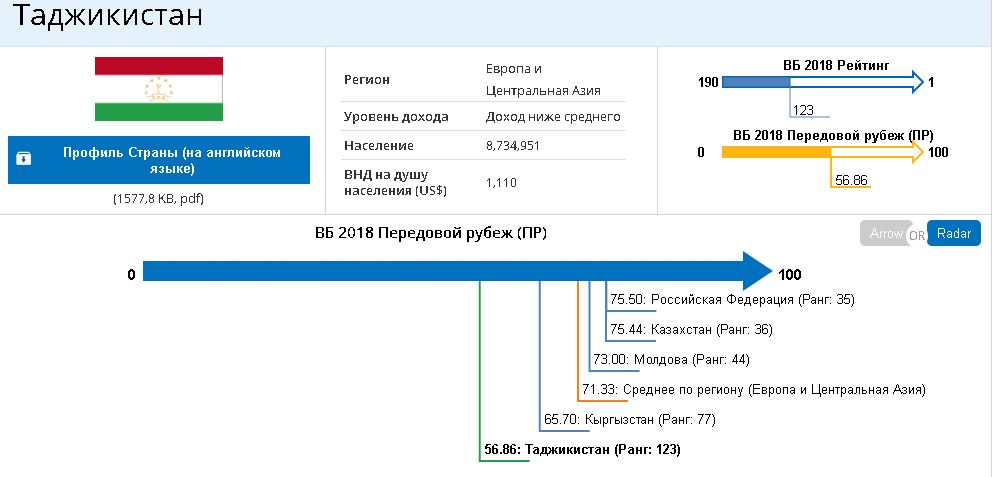Select the Kazakhstan 75.44 label
994x477 pixels.
(691, 329)
